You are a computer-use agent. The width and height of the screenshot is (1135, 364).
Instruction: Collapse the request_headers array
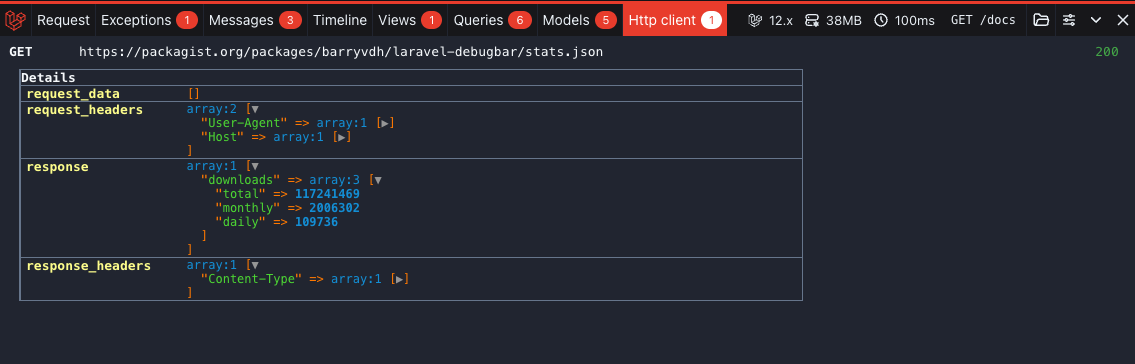point(255,109)
